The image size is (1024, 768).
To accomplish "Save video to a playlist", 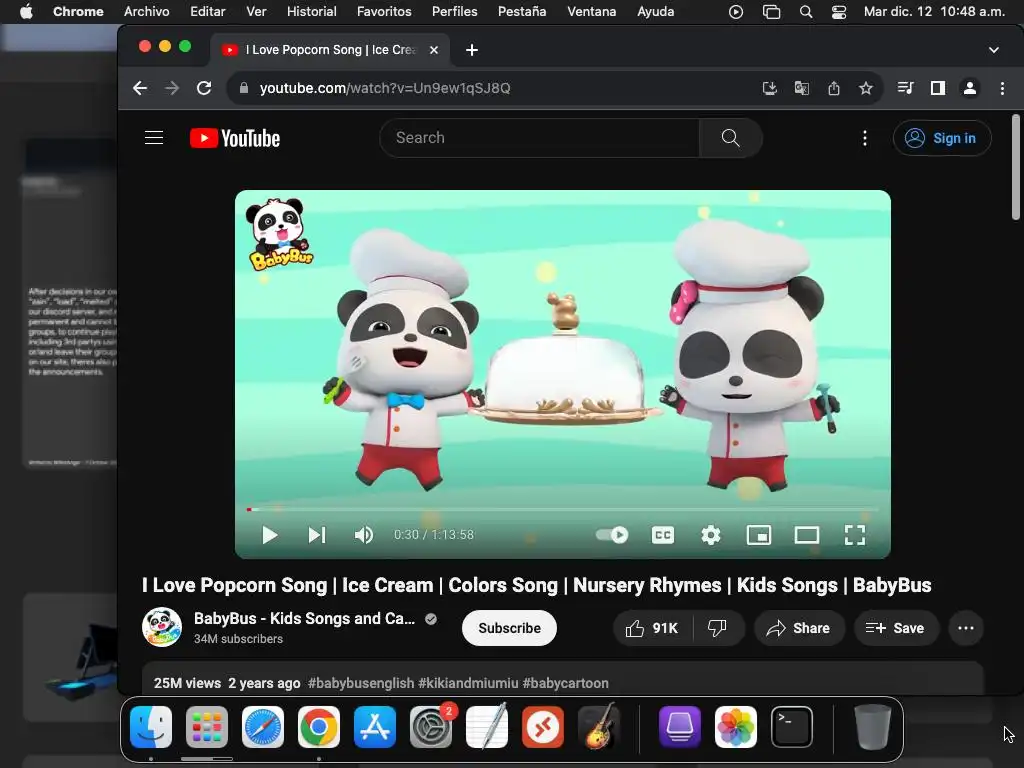I will [895, 628].
